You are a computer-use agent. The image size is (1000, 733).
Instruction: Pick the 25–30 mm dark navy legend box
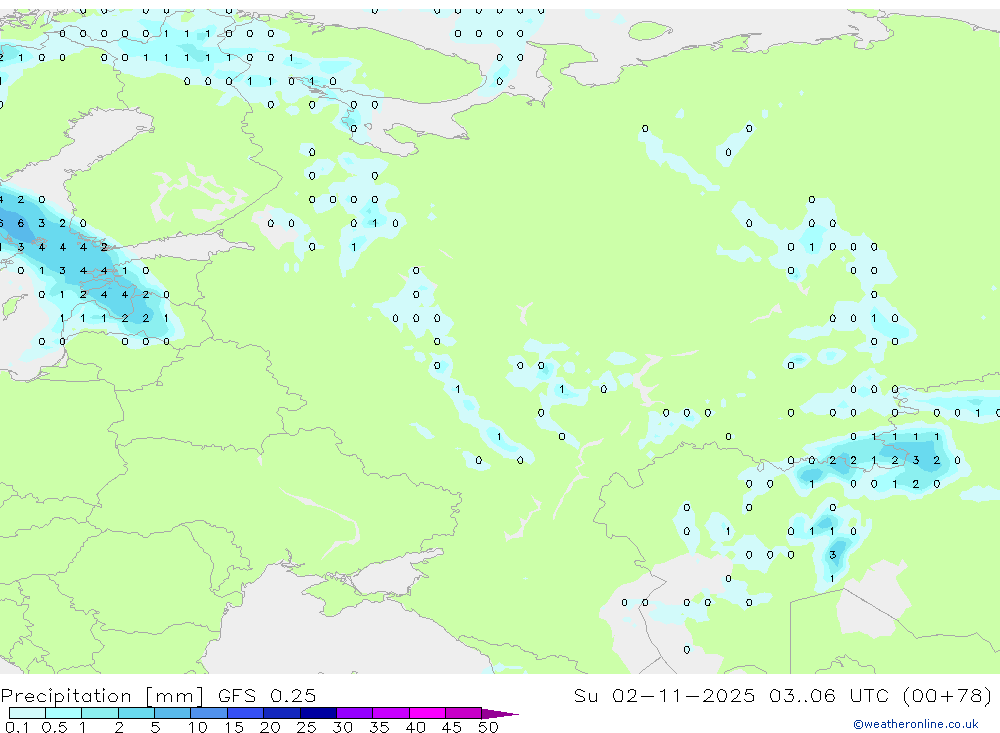point(318,713)
